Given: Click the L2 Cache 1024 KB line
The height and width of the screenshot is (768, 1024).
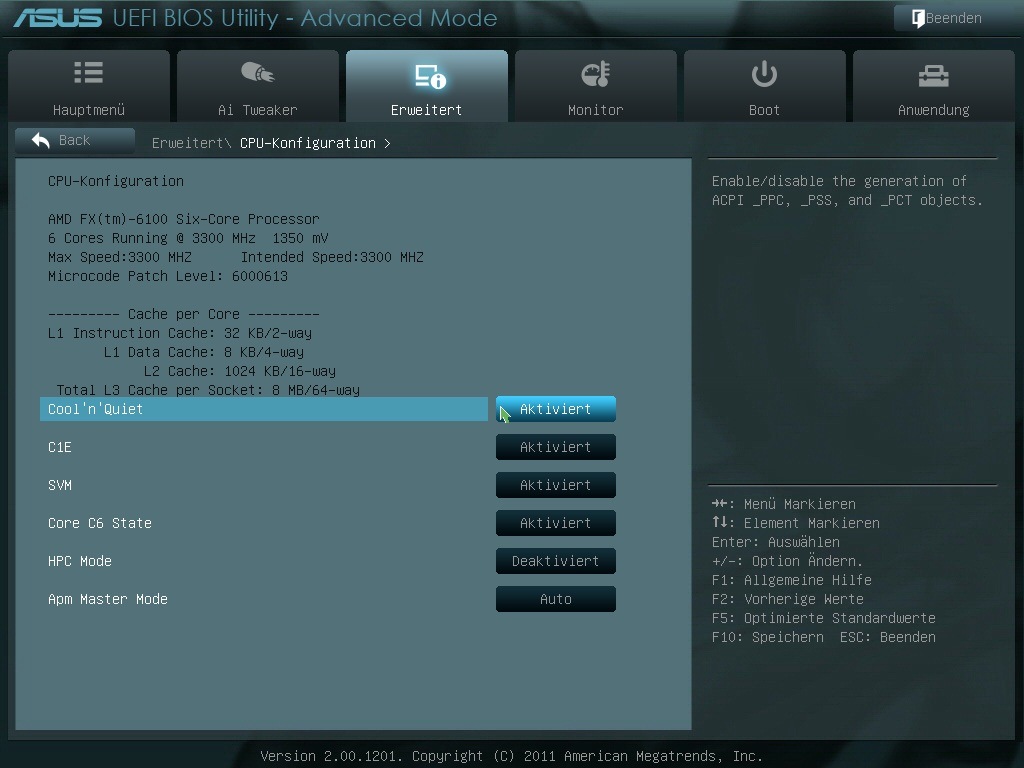Looking at the screenshot, I should (x=240, y=371).
